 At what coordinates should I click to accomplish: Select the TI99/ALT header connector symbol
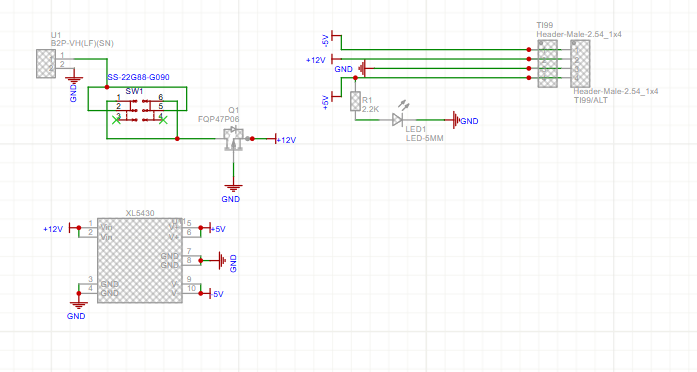tap(580, 64)
